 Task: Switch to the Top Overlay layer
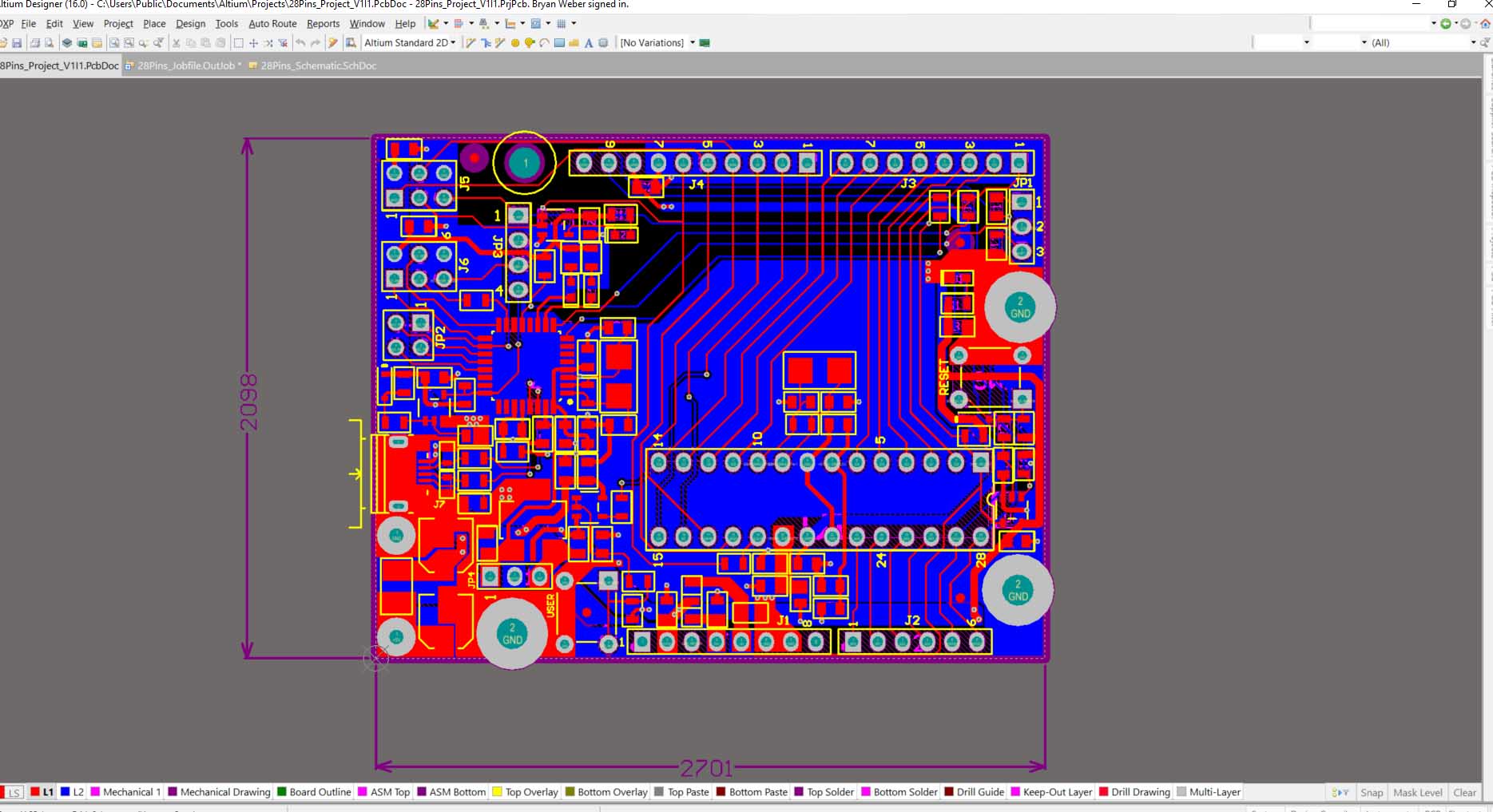(531, 792)
